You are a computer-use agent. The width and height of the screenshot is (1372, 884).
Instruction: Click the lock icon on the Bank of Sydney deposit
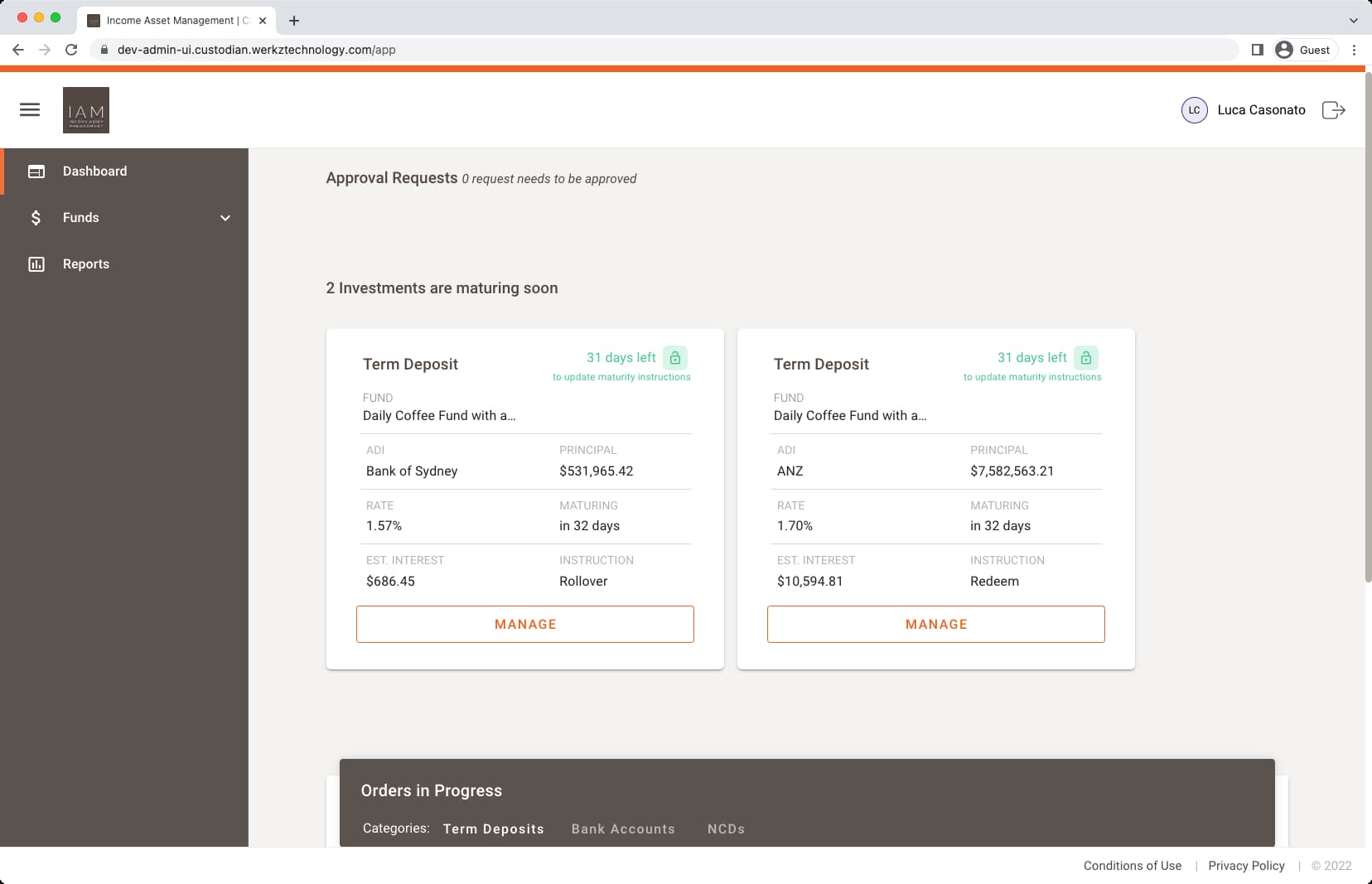coord(675,358)
